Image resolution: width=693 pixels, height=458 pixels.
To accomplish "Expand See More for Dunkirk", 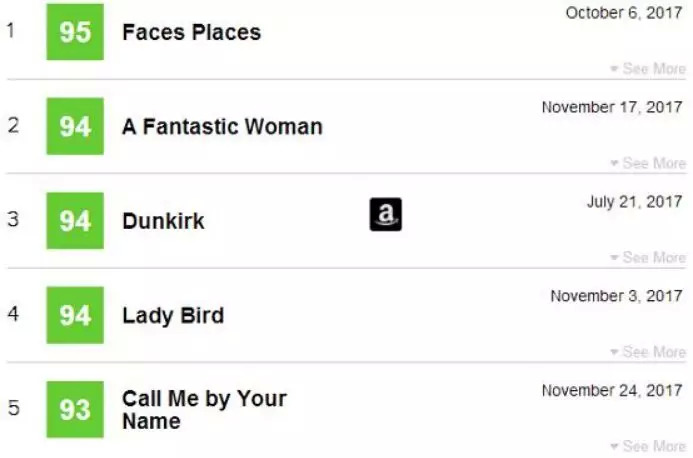I will click(648, 258).
